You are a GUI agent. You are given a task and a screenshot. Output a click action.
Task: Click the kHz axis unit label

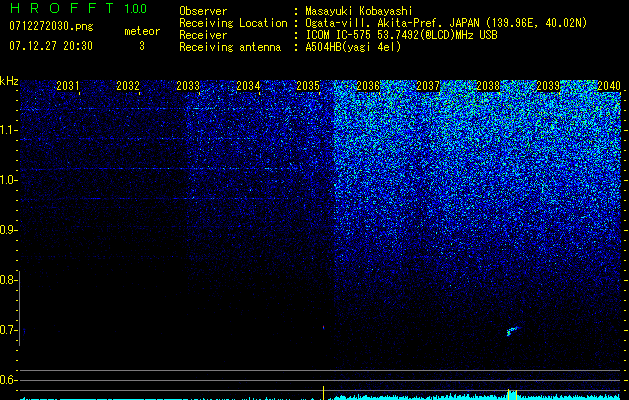click(x=10, y=81)
